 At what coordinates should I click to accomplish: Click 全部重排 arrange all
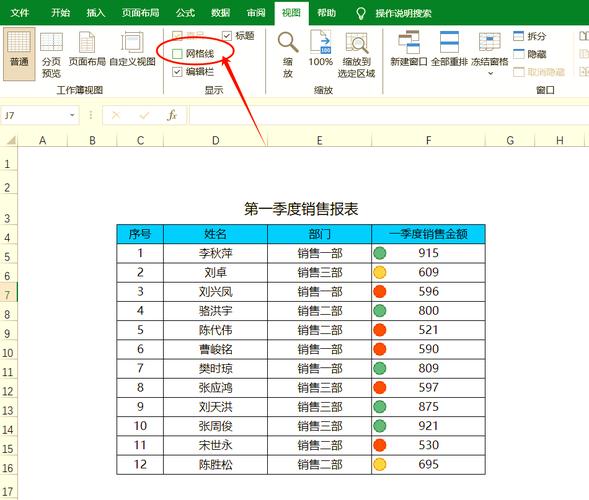(x=449, y=49)
